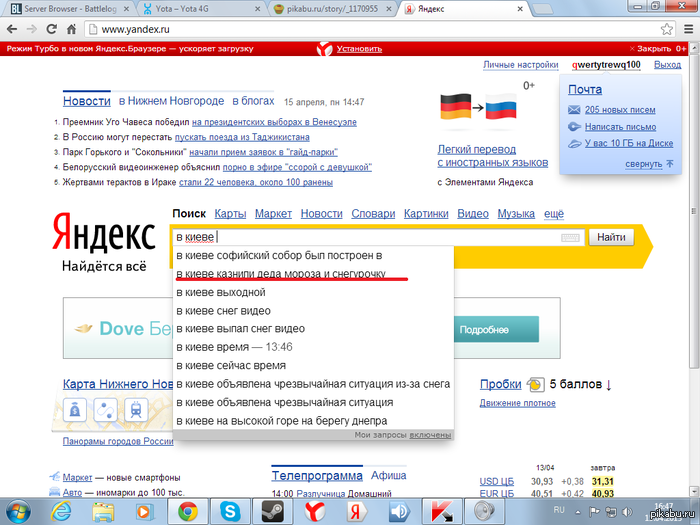This screenshot has width=700, height=525.
Task: Click the 'Установить' link in Turbo bar
Action: click(358, 48)
